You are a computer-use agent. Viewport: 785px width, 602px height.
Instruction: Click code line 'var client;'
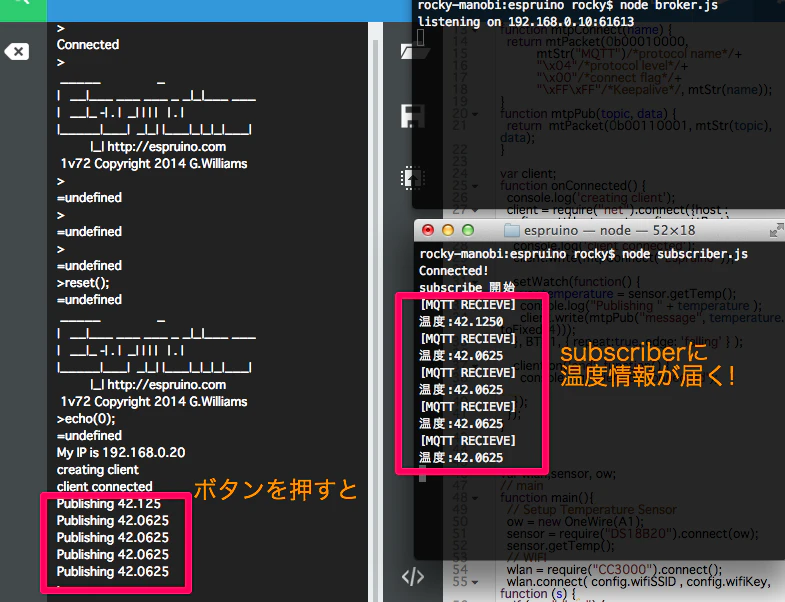[x=528, y=174]
